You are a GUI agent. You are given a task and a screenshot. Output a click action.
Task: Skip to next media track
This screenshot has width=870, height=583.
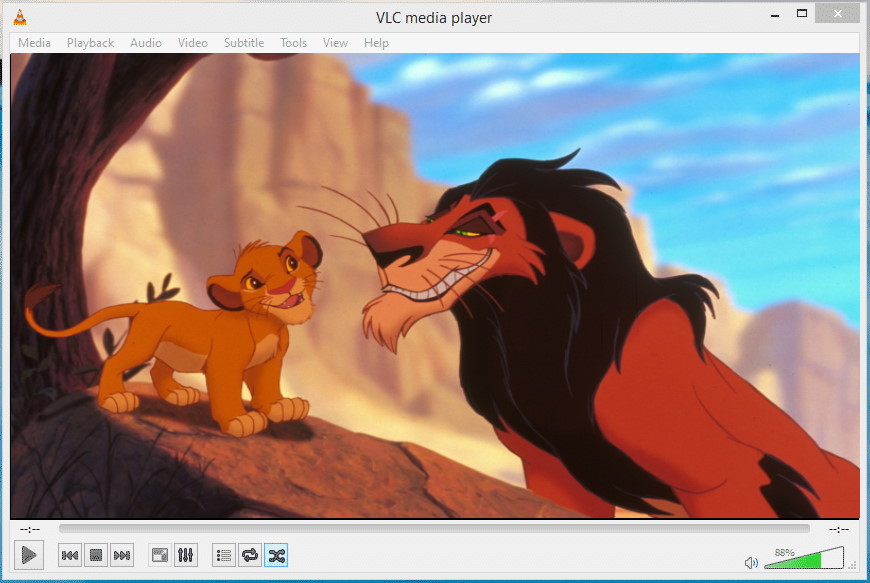(x=122, y=555)
